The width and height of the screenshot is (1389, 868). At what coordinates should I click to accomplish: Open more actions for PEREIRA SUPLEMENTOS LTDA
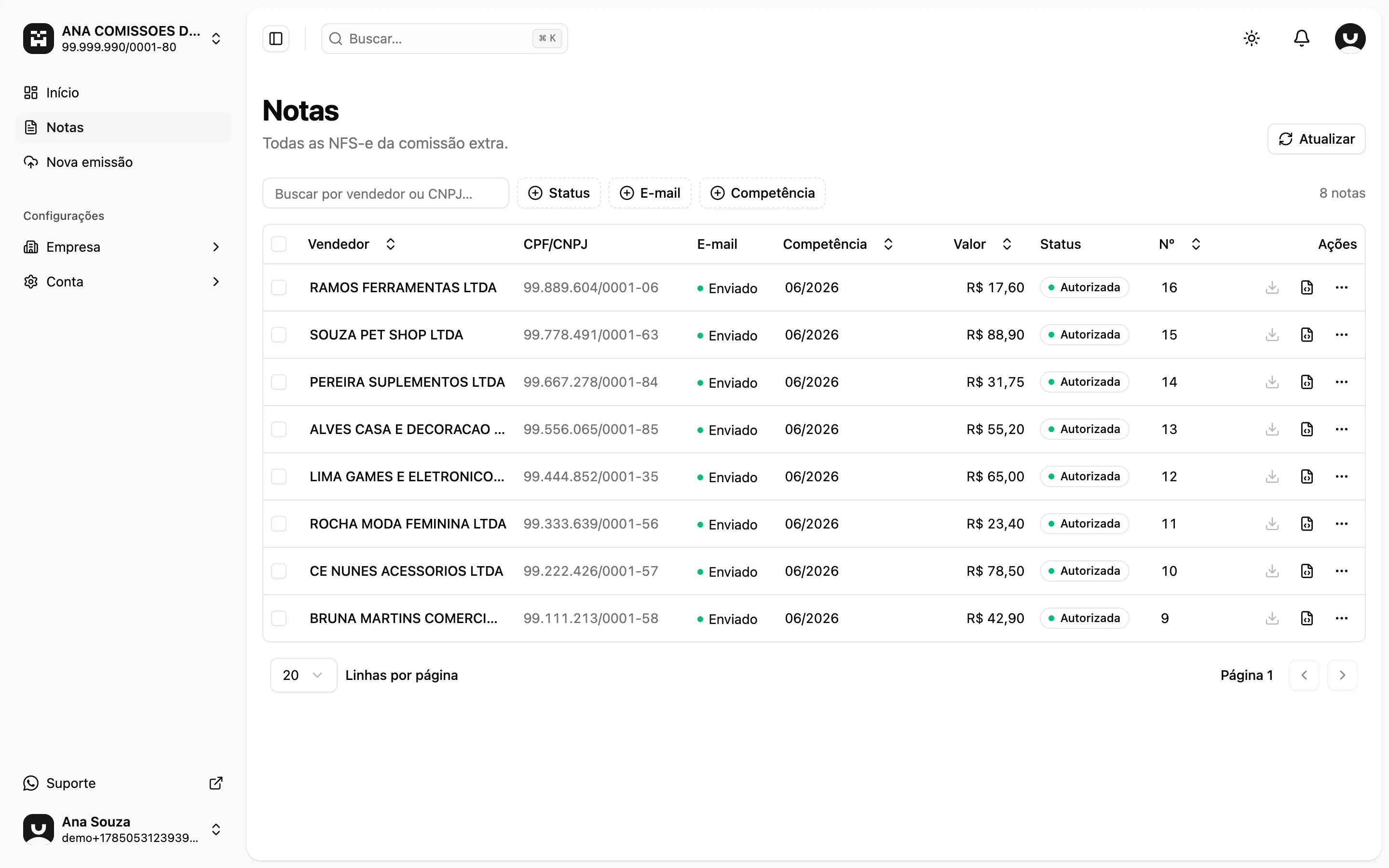(x=1341, y=382)
